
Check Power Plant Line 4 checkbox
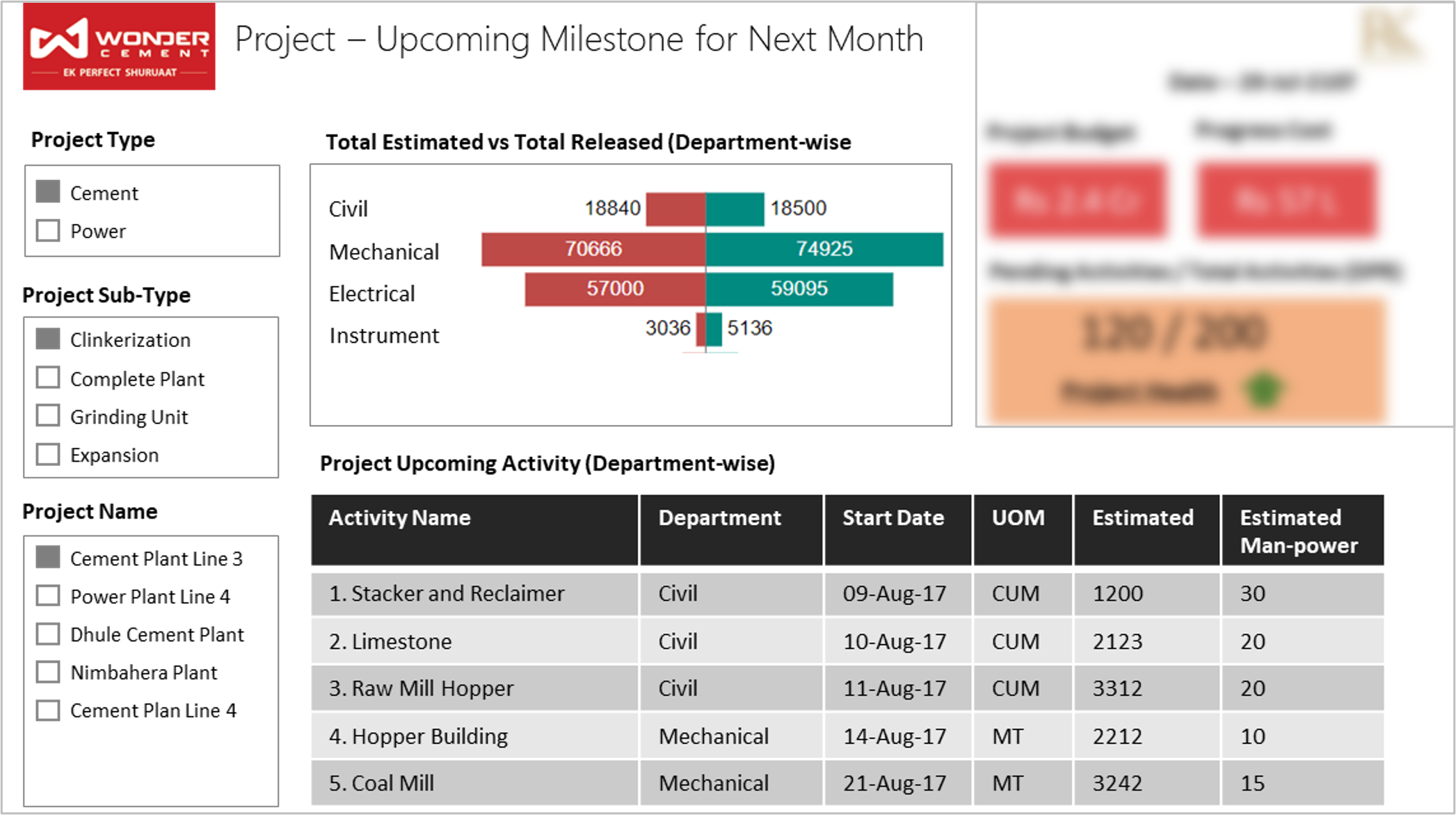(x=48, y=595)
